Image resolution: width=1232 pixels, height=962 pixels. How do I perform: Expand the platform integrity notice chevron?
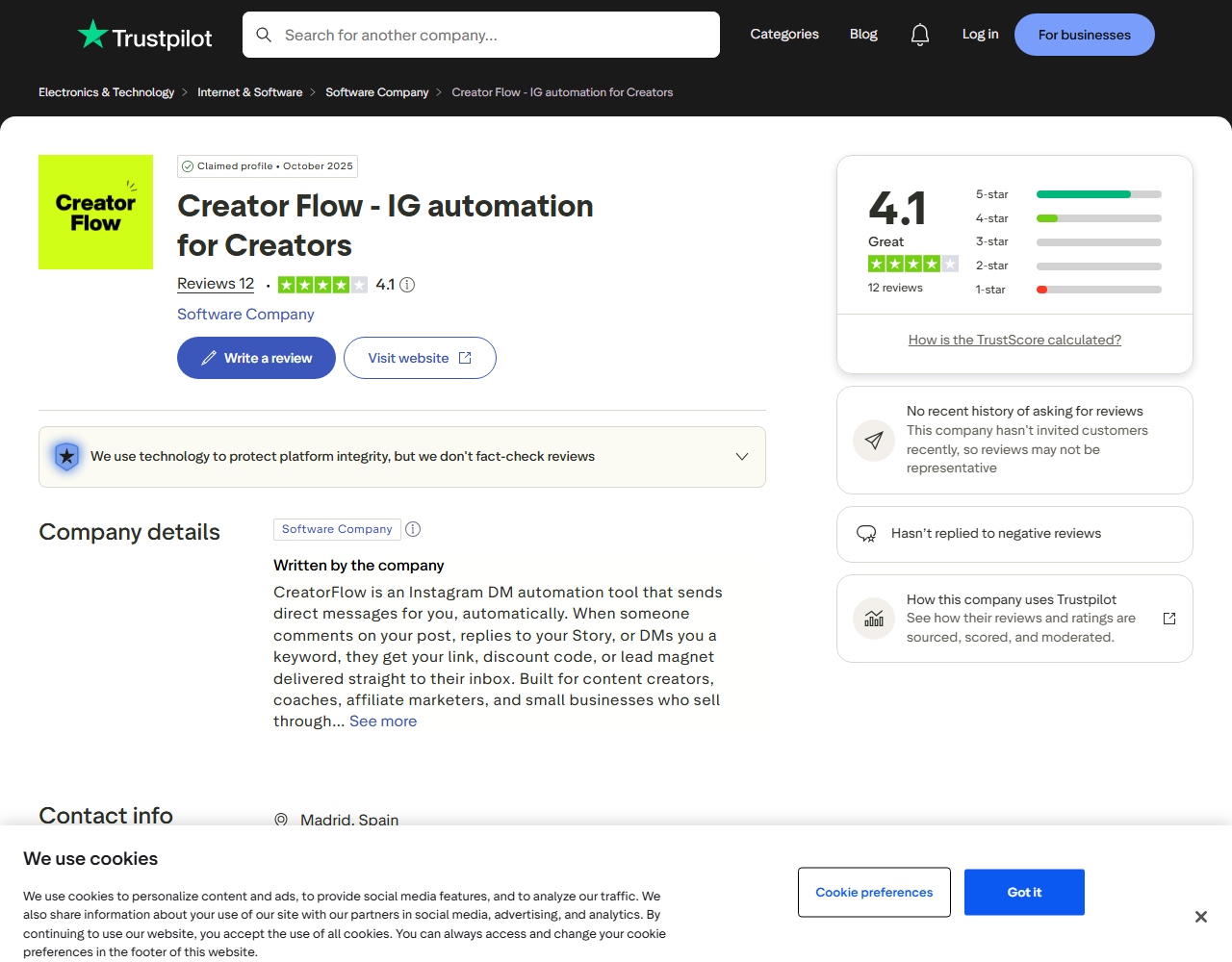tap(742, 457)
